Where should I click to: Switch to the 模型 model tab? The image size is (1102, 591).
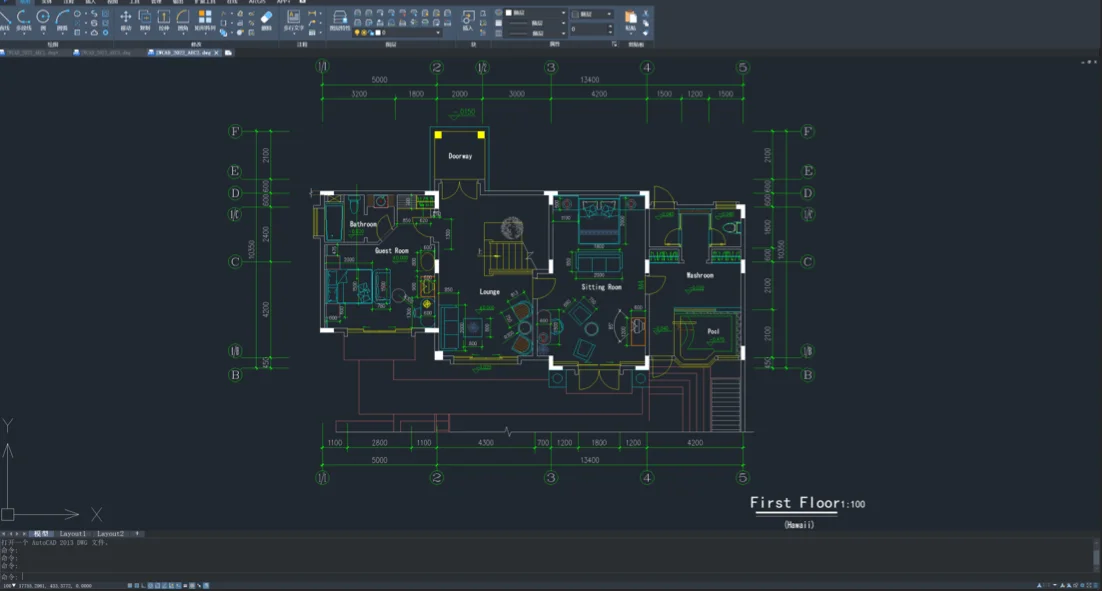[x=41, y=534]
